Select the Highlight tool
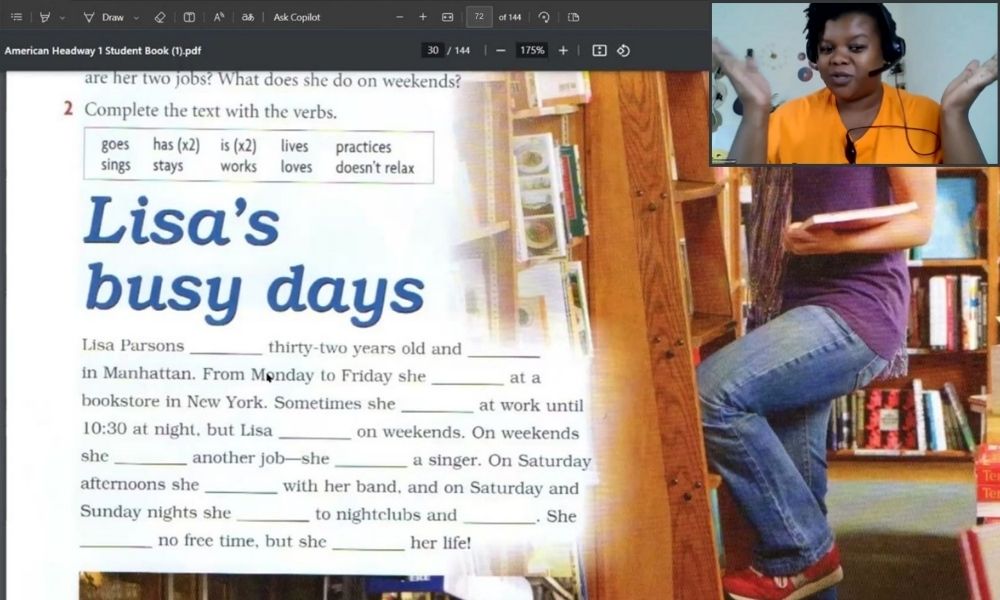Viewport: 1000px width, 600px height. pyautogui.click(x=45, y=17)
